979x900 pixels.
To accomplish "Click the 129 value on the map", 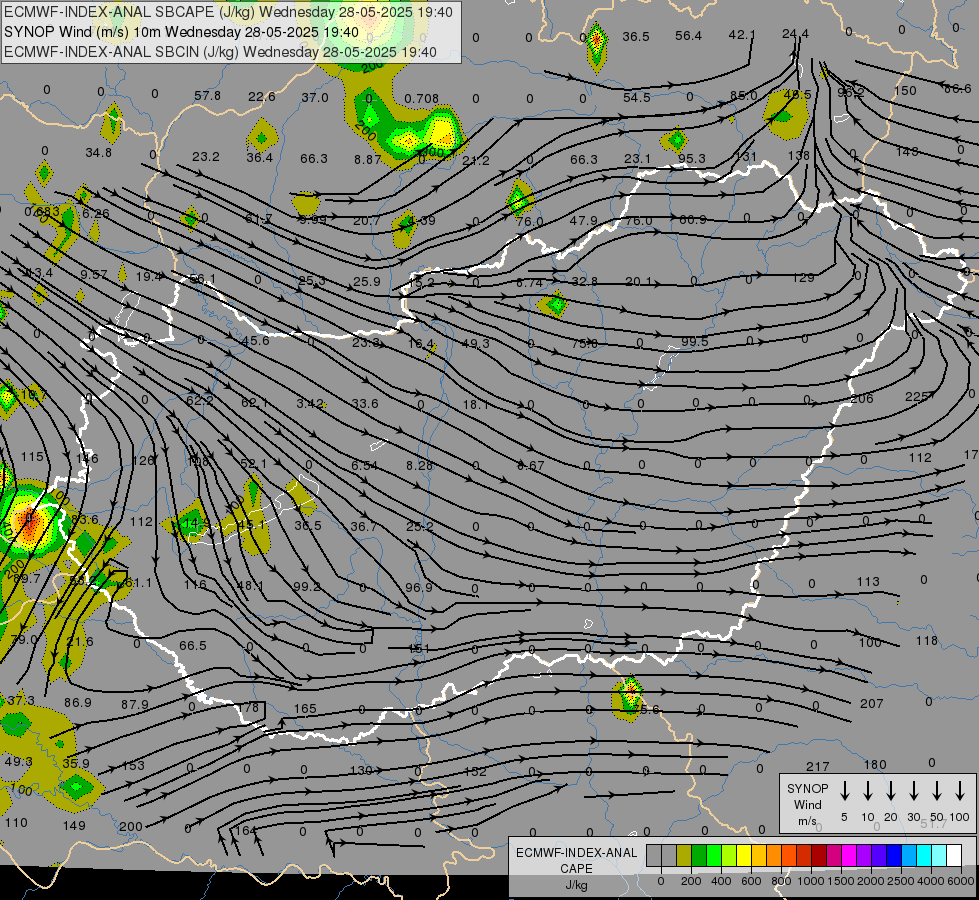I will tap(804, 278).
